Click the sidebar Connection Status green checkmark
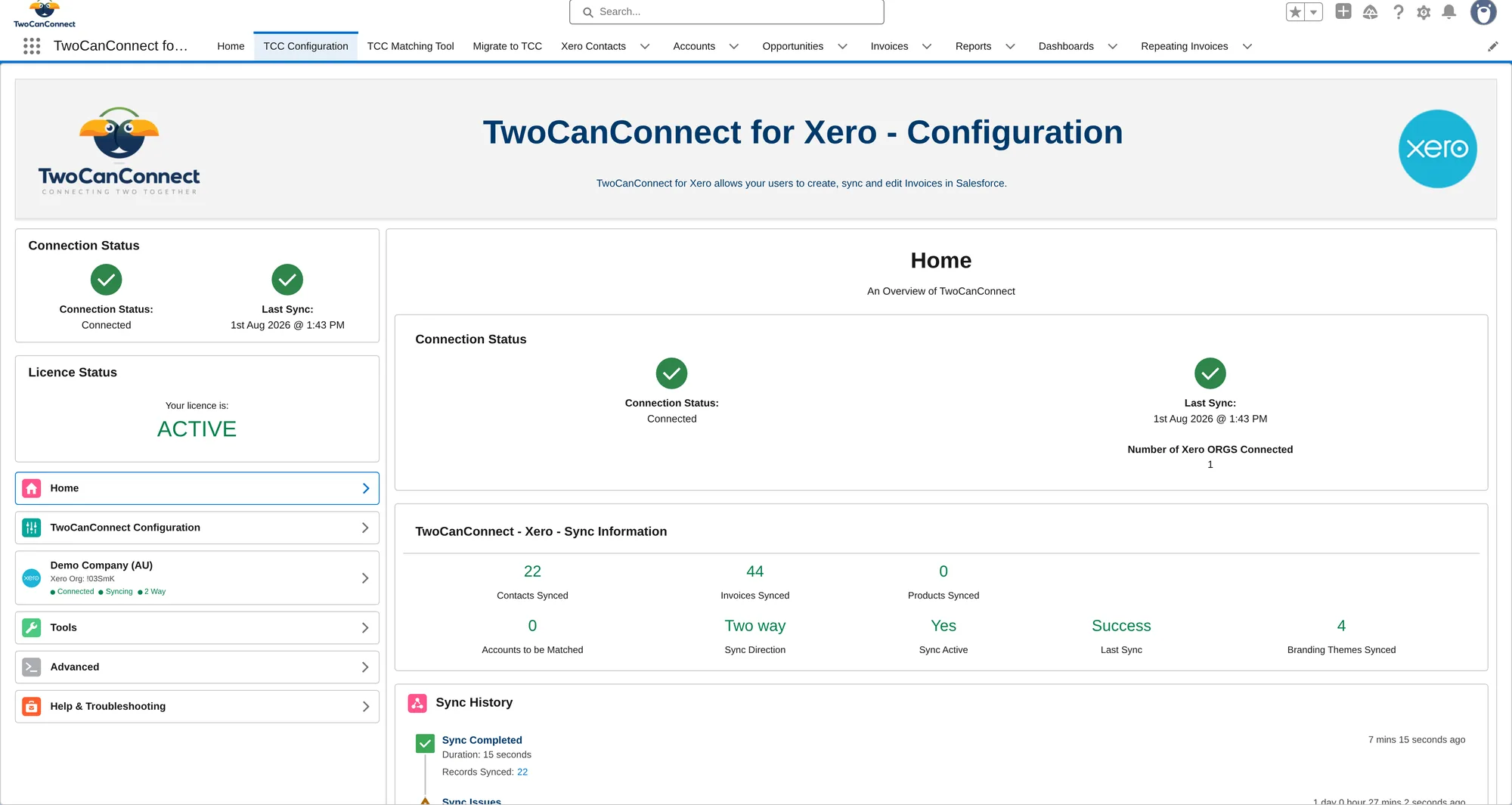The width and height of the screenshot is (1512, 805). (x=107, y=280)
